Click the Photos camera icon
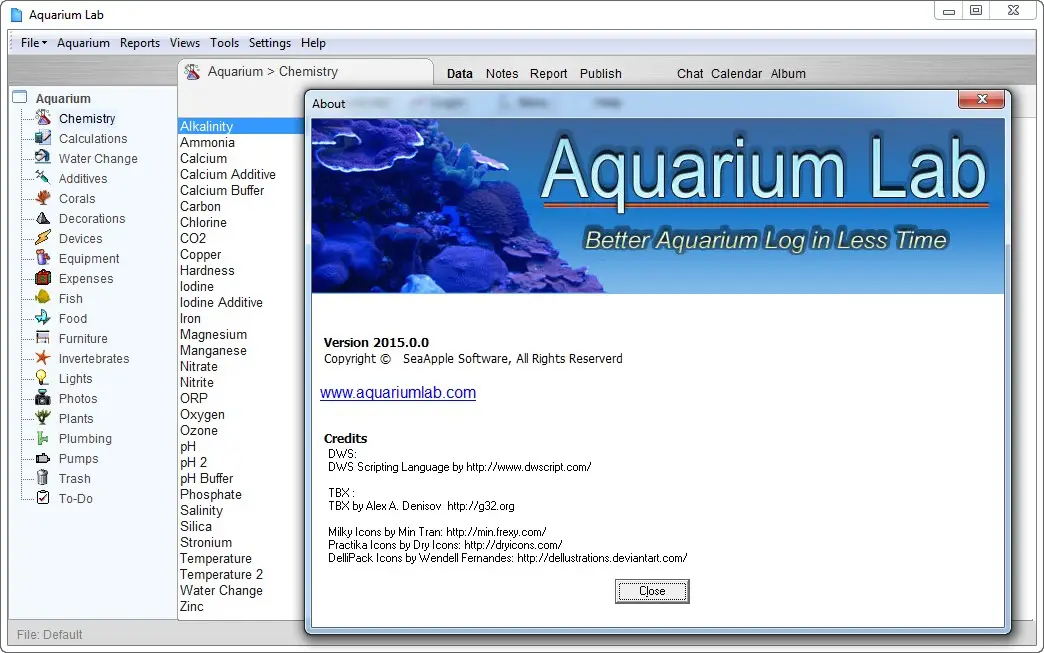This screenshot has width=1044, height=653. pos(43,397)
